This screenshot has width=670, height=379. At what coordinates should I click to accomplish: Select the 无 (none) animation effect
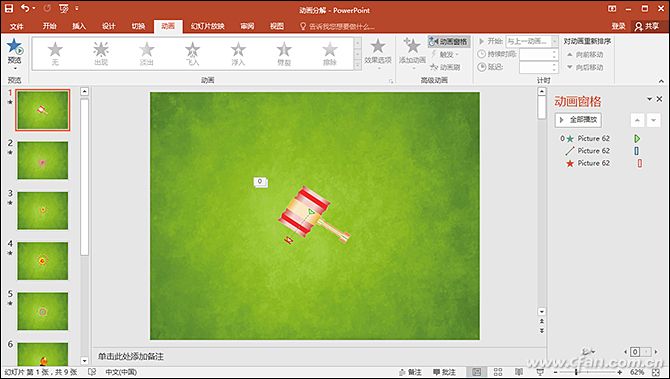pos(55,53)
